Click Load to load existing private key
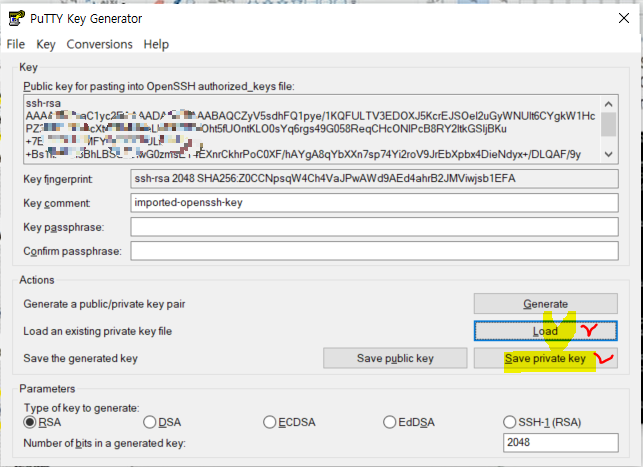Screen dimensions: 643x467 pos(545,331)
